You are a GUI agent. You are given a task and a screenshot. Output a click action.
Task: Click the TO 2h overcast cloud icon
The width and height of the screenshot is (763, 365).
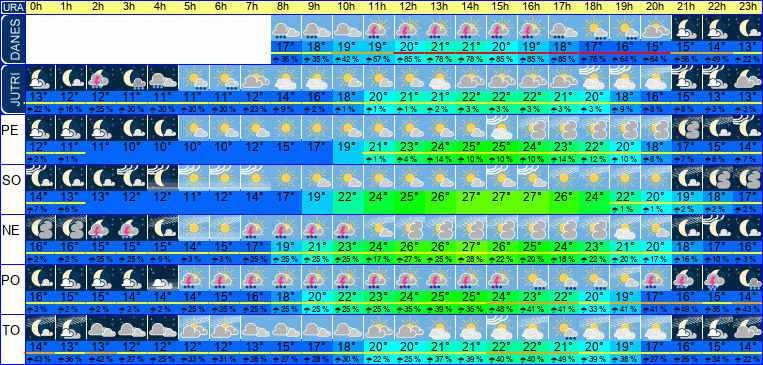click(x=101, y=328)
